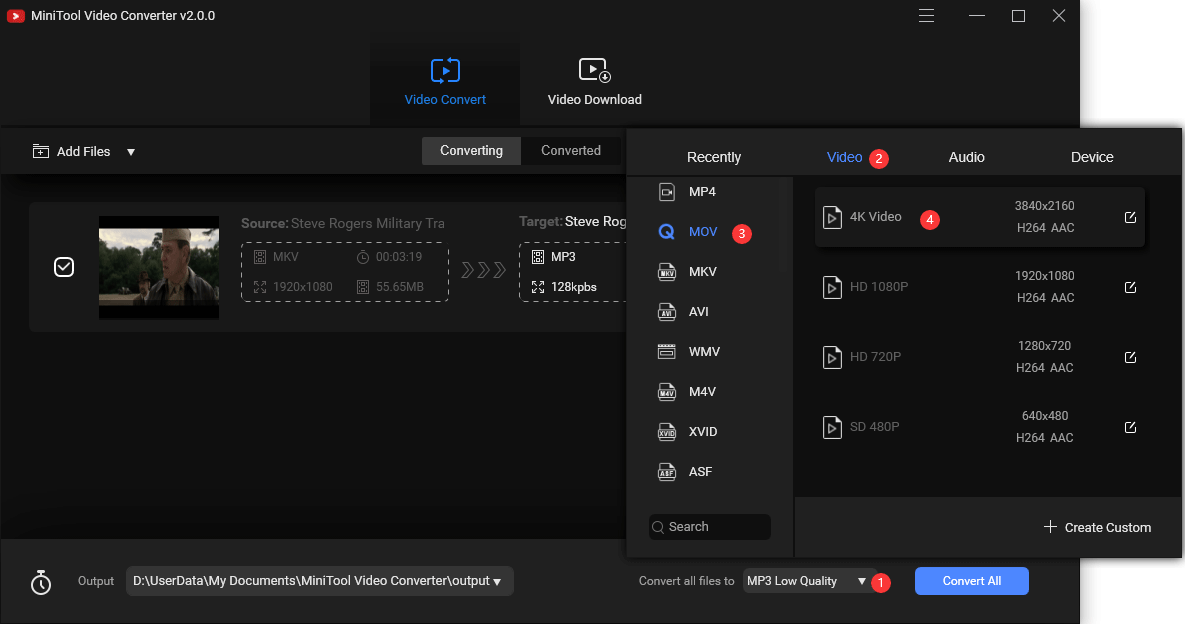
Task: Click the '640x480' resolution text
Action: pyautogui.click(x=1045, y=415)
